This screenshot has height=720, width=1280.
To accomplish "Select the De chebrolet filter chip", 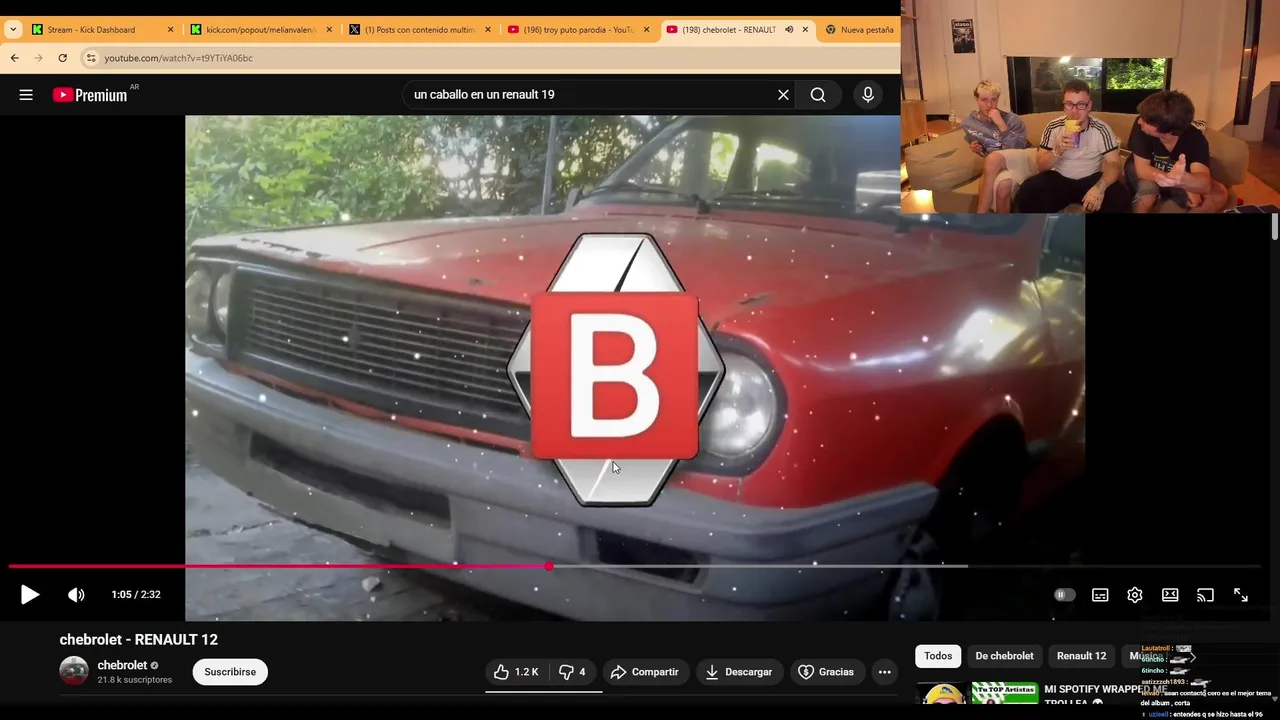I will click(1004, 656).
